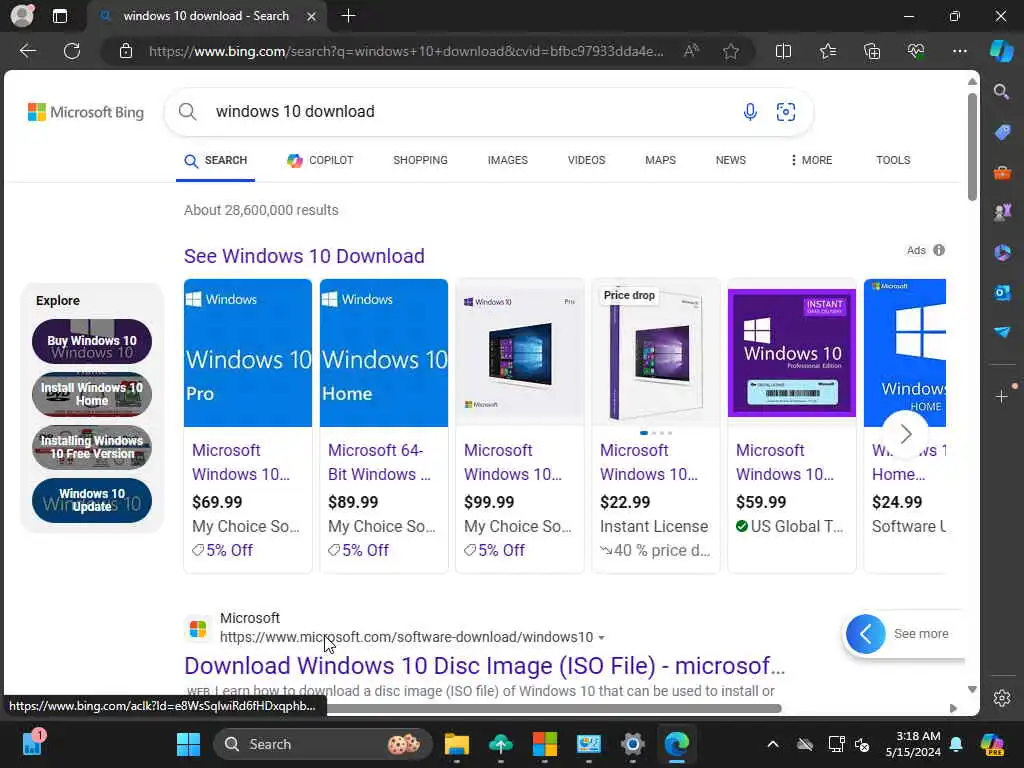Switch to the SHOPPING tab
The height and width of the screenshot is (768, 1024).
pyautogui.click(x=420, y=160)
